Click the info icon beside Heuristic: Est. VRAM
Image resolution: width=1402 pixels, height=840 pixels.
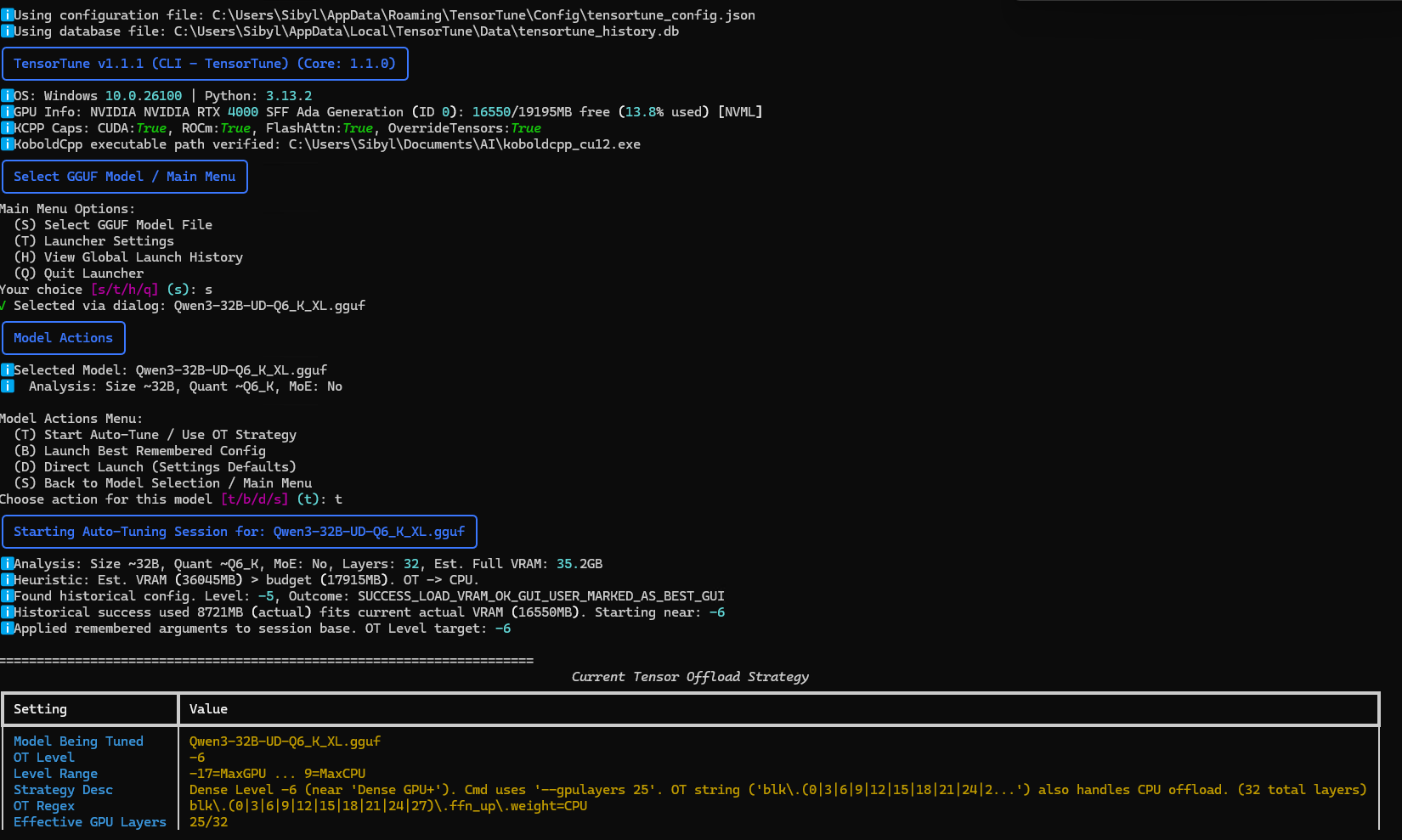coord(7,580)
